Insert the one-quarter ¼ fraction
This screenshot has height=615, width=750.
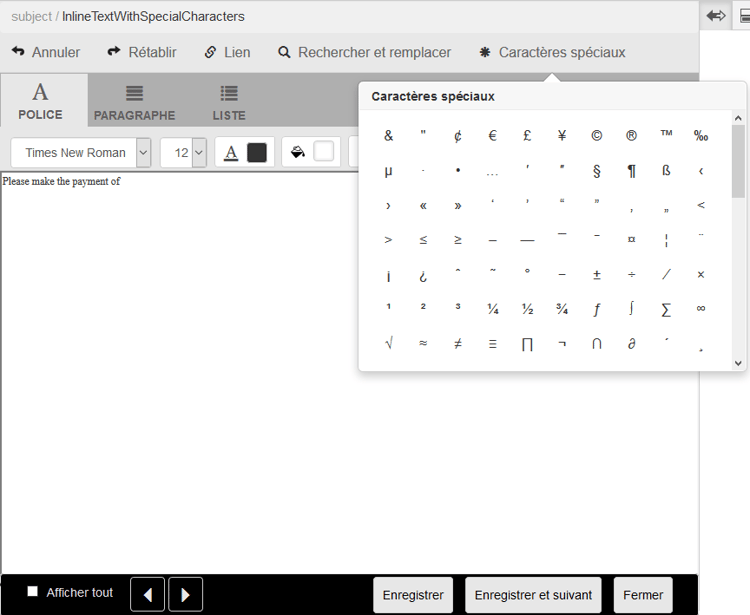493,309
